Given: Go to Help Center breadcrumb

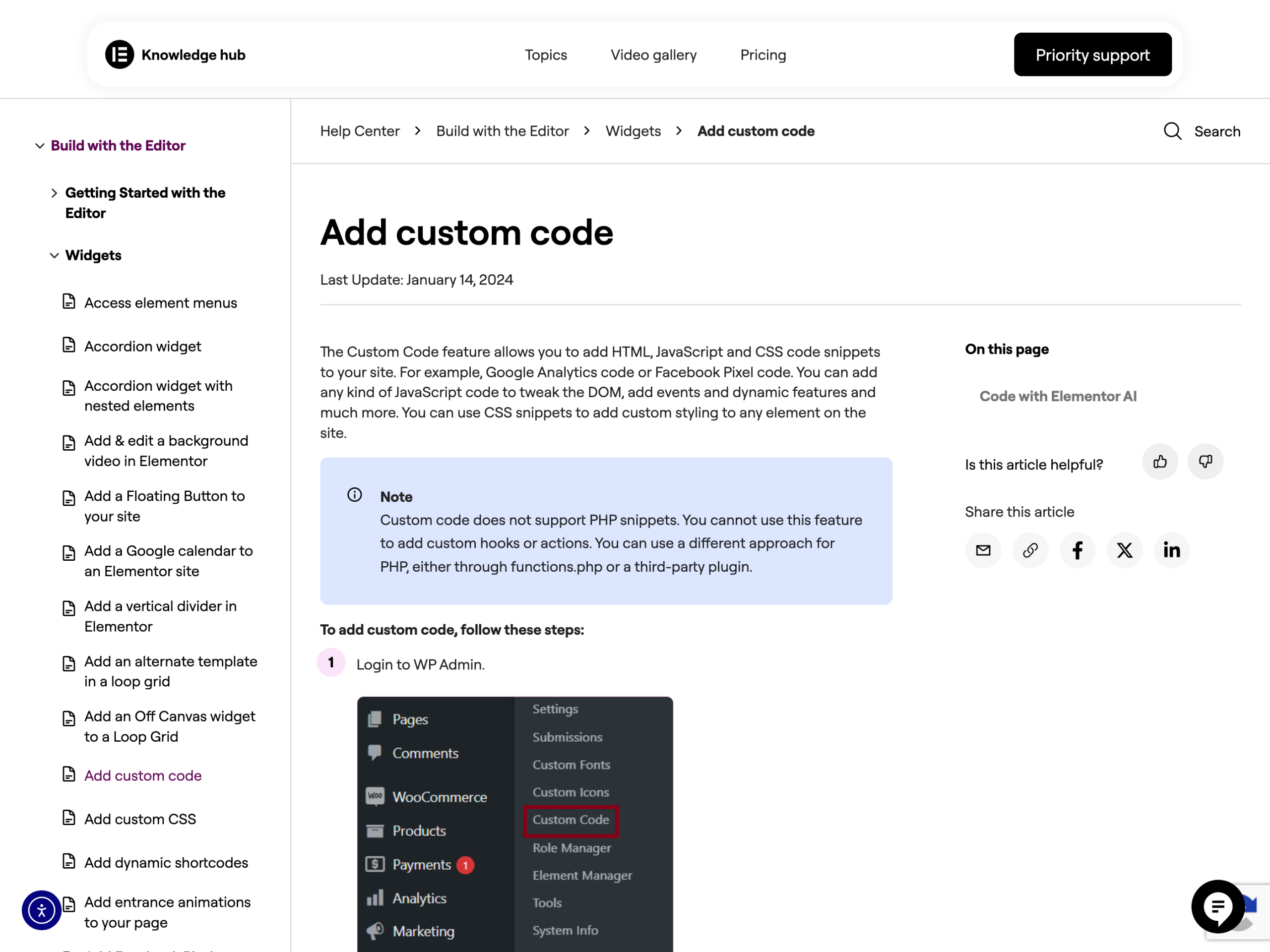Looking at the screenshot, I should click(360, 131).
